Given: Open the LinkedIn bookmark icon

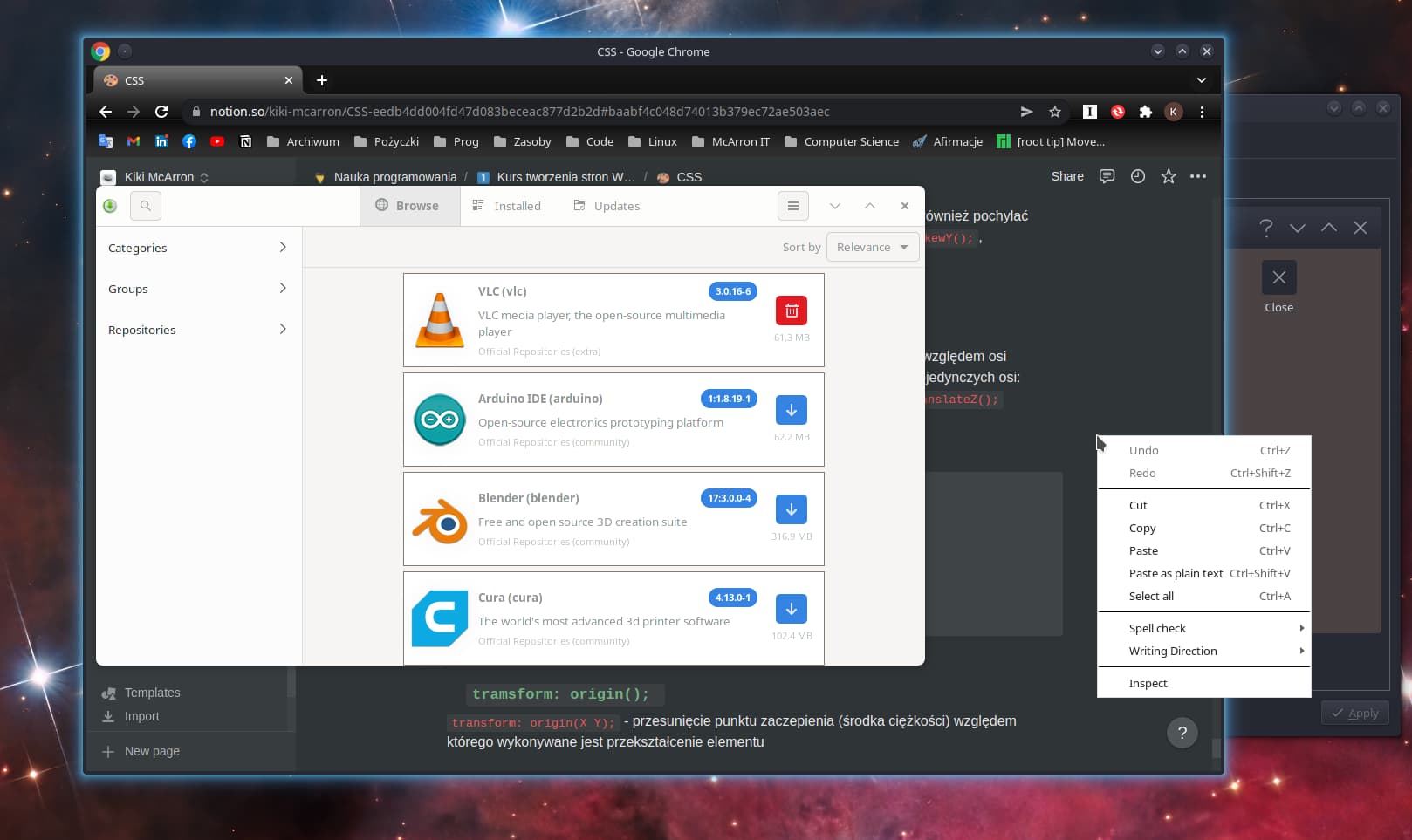Looking at the screenshot, I should (x=161, y=141).
